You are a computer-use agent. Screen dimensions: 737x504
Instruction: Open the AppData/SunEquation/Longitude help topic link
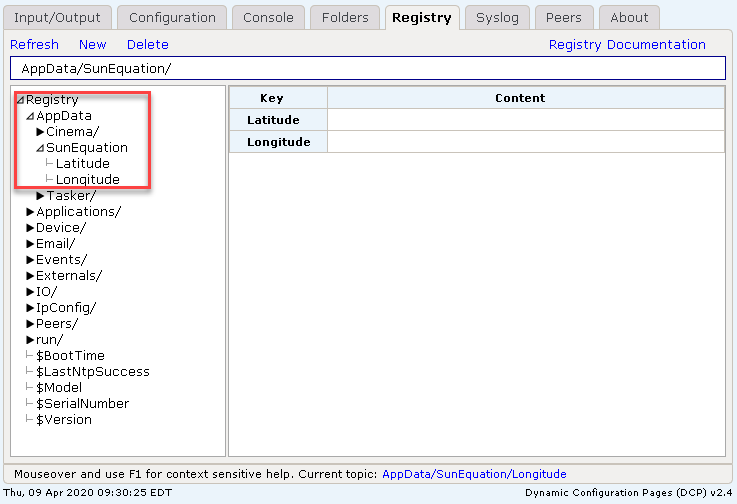point(474,474)
